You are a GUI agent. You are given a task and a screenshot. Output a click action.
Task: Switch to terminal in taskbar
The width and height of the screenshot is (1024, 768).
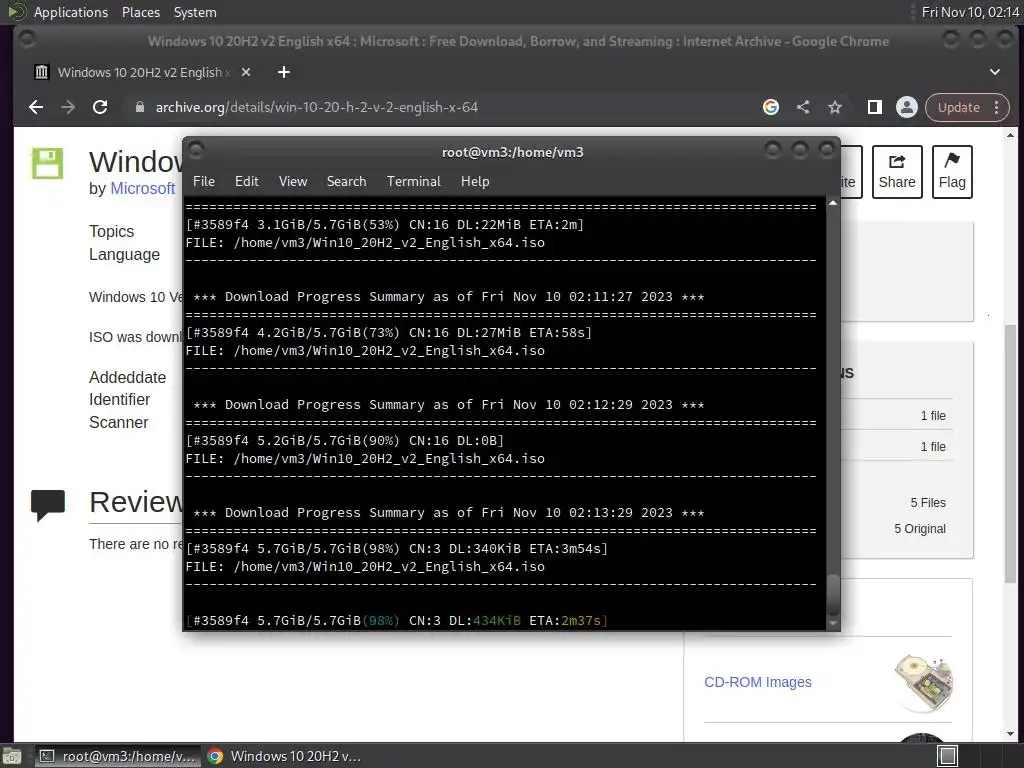(x=118, y=756)
